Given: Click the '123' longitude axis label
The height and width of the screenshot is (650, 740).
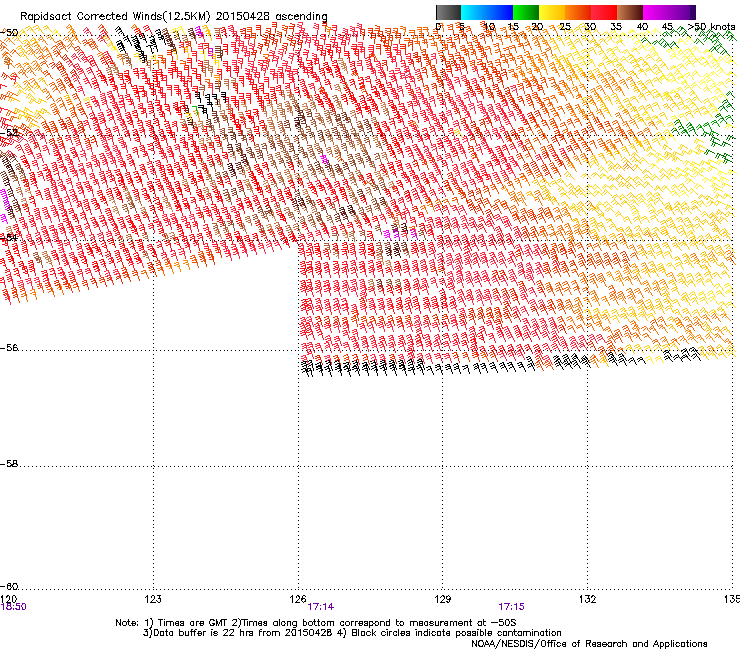Looking at the screenshot, I should click(153, 599).
